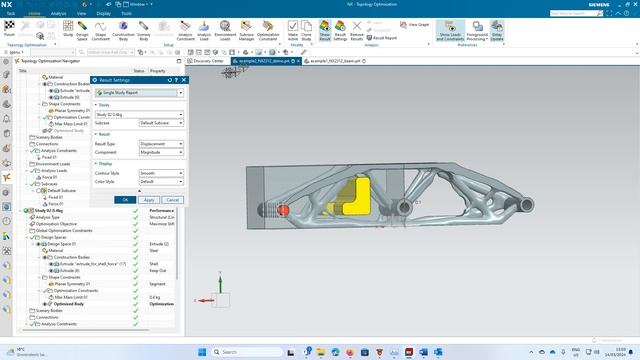Open the Menu dropdown

14,52
